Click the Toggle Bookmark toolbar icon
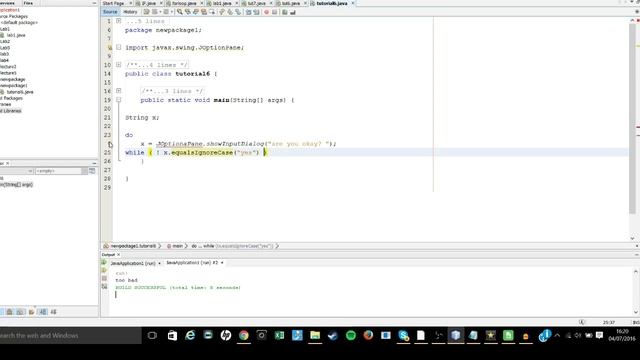The width and height of the screenshot is (640, 360). point(238,12)
